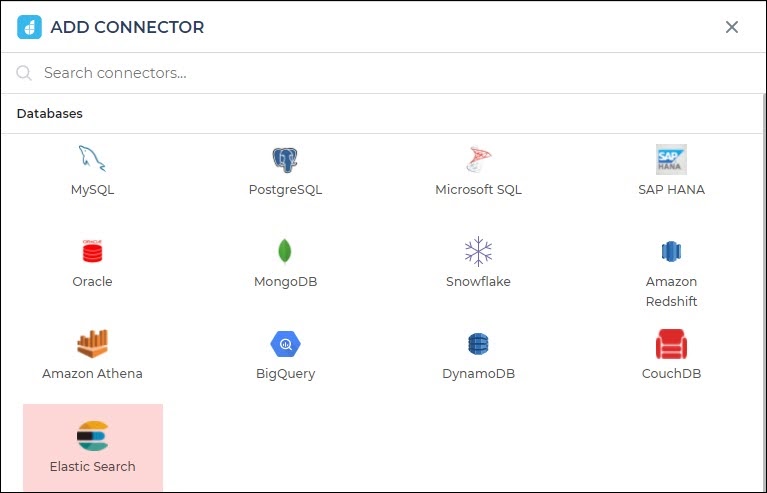Select the CouchDB red couch icon
The image size is (767, 493).
[x=671, y=344]
